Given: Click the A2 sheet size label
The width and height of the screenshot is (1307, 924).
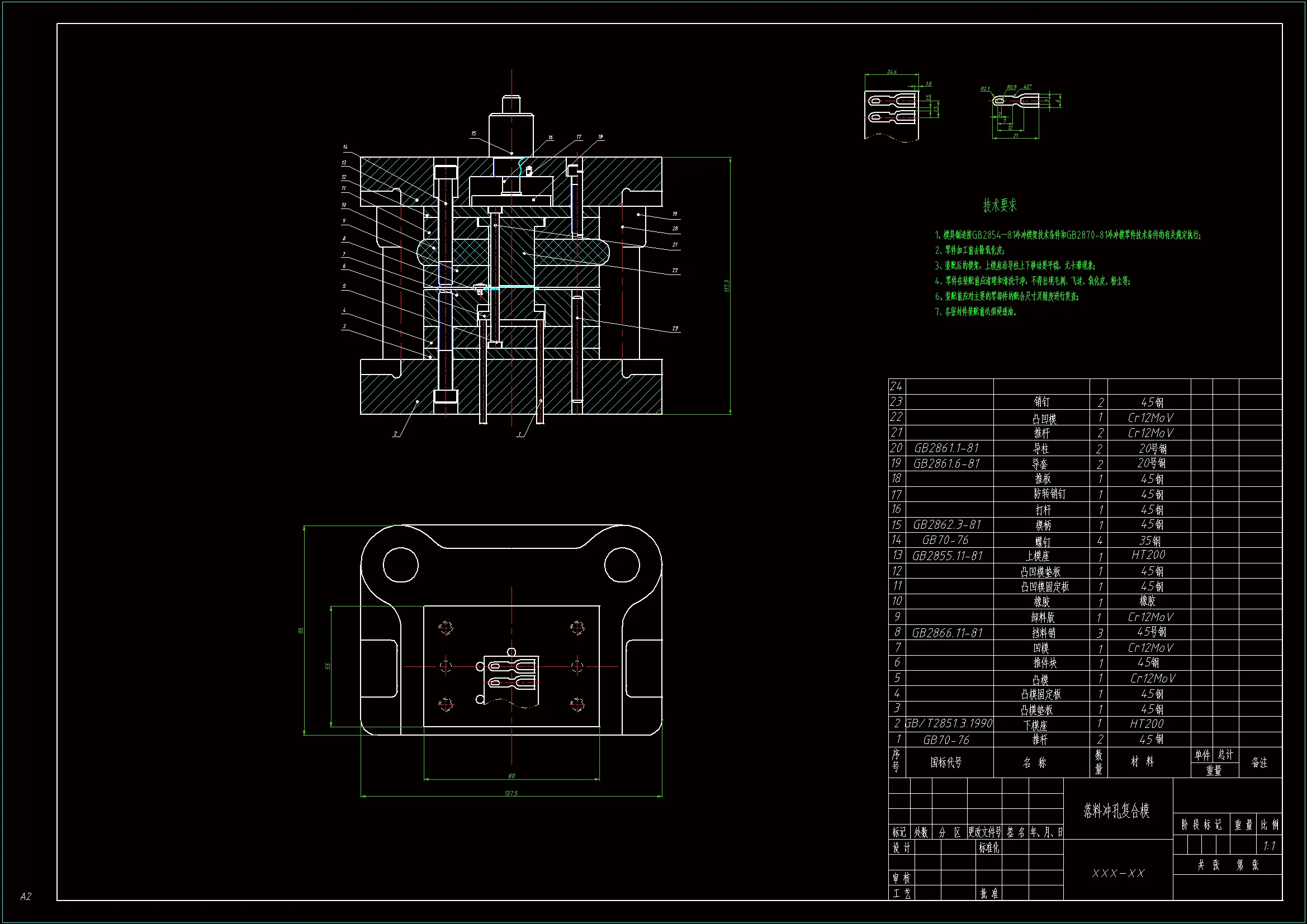Looking at the screenshot, I should pos(26,897).
